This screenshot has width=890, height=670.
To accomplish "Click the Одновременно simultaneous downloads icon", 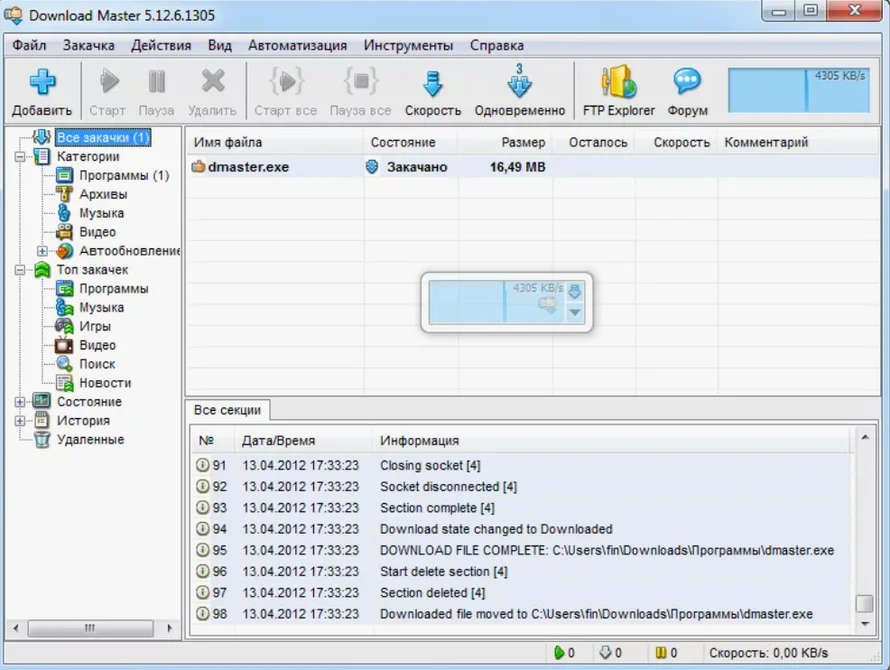I will tap(519, 81).
